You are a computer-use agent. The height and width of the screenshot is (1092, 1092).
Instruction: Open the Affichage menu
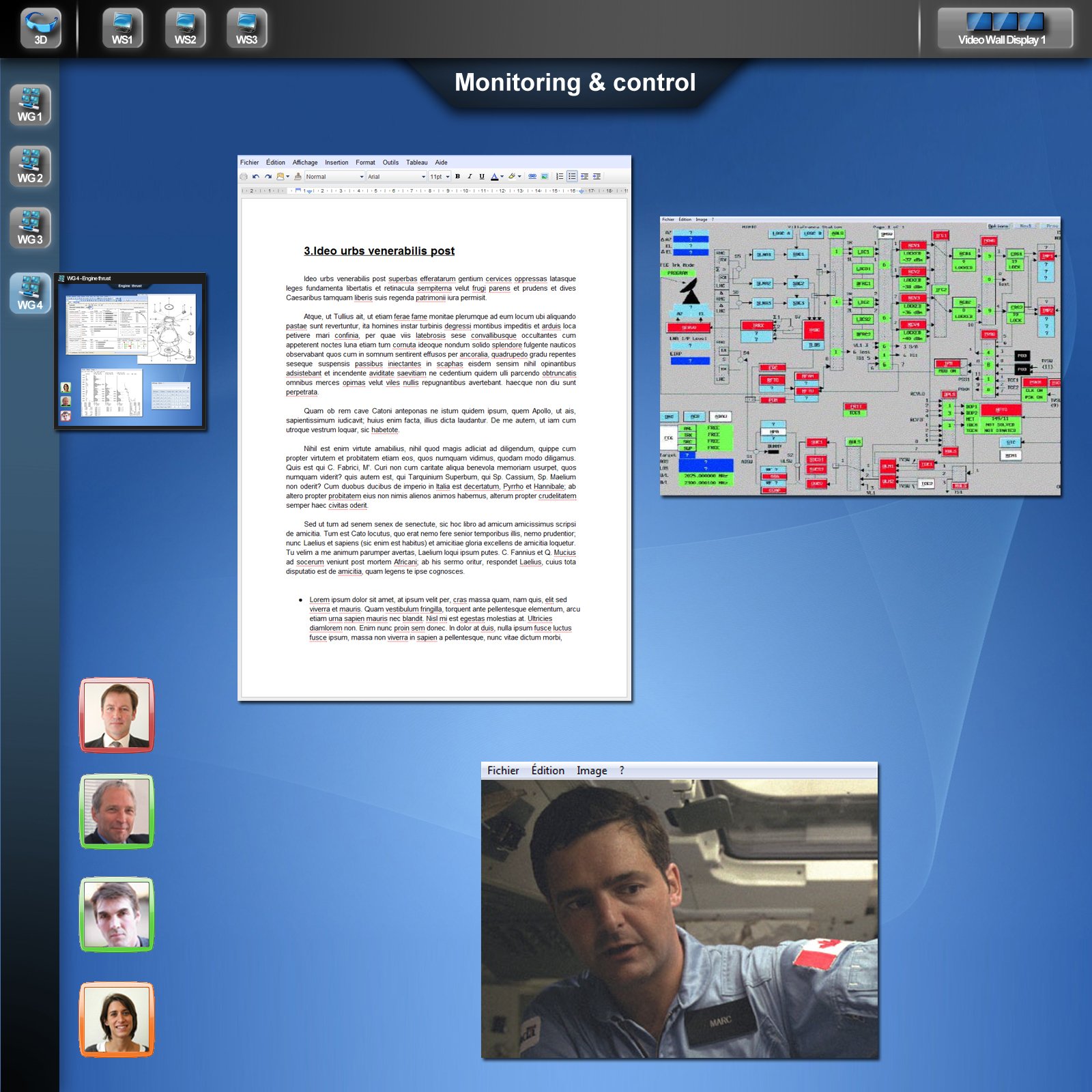305,162
